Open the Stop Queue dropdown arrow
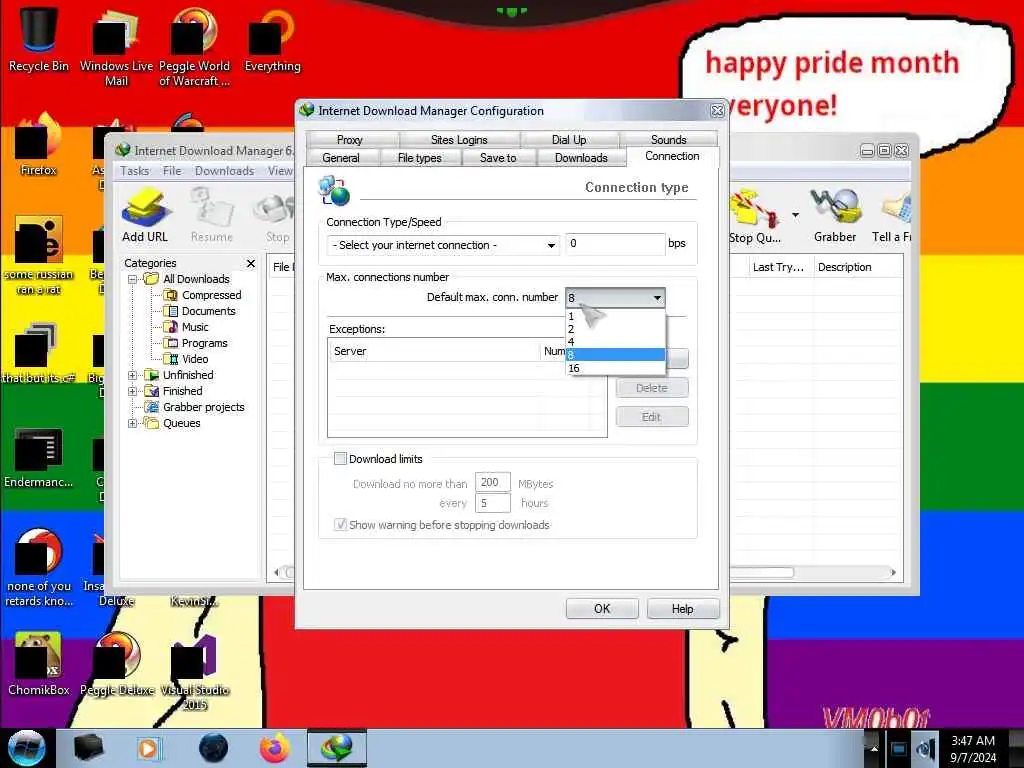The width and height of the screenshot is (1024, 768). pyautogui.click(x=795, y=215)
